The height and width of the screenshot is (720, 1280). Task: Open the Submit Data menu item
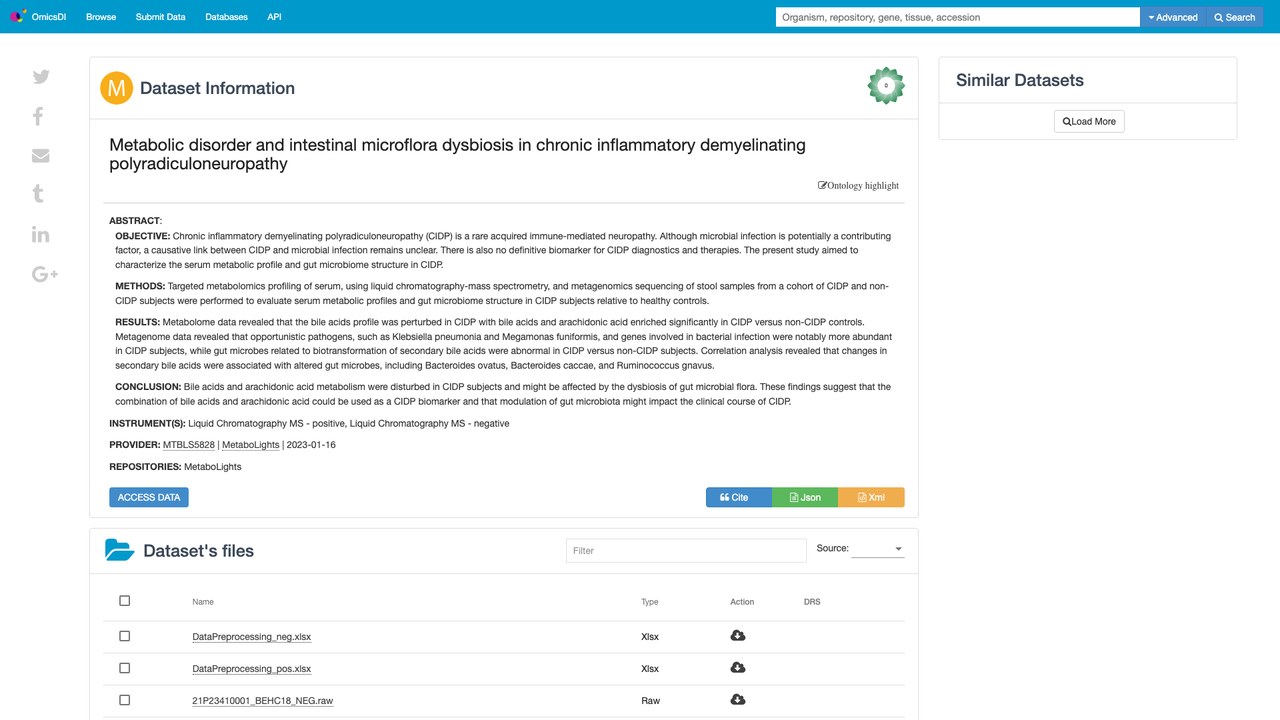click(x=161, y=17)
